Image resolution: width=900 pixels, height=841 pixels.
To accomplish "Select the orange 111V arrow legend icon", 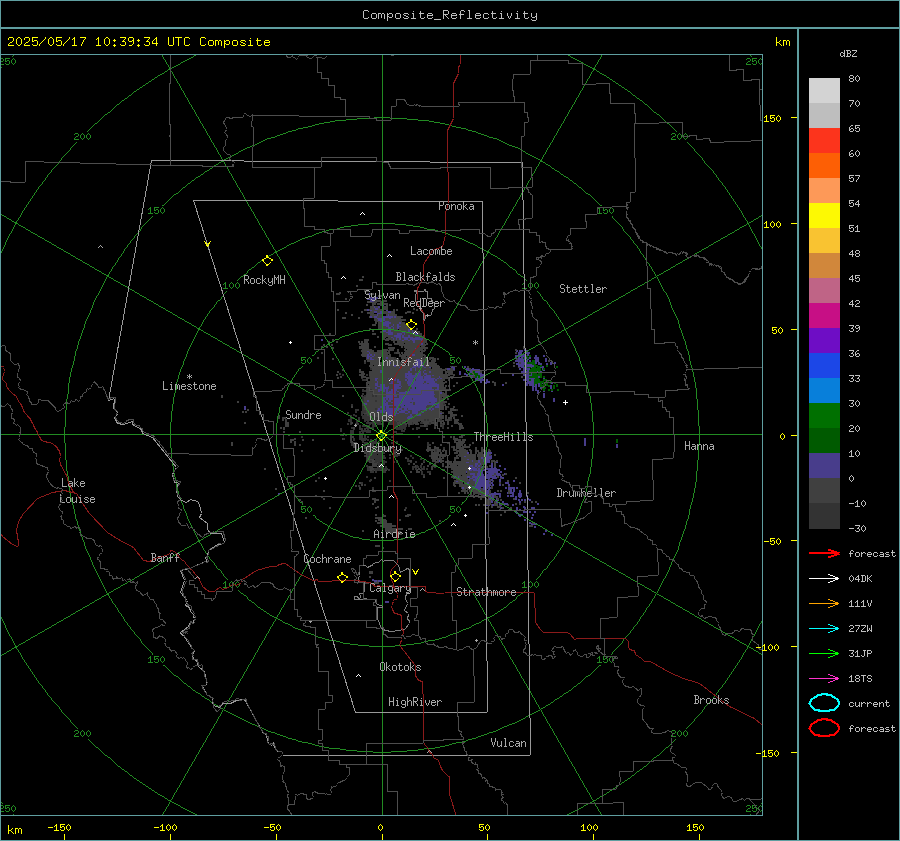I will tap(824, 603).
